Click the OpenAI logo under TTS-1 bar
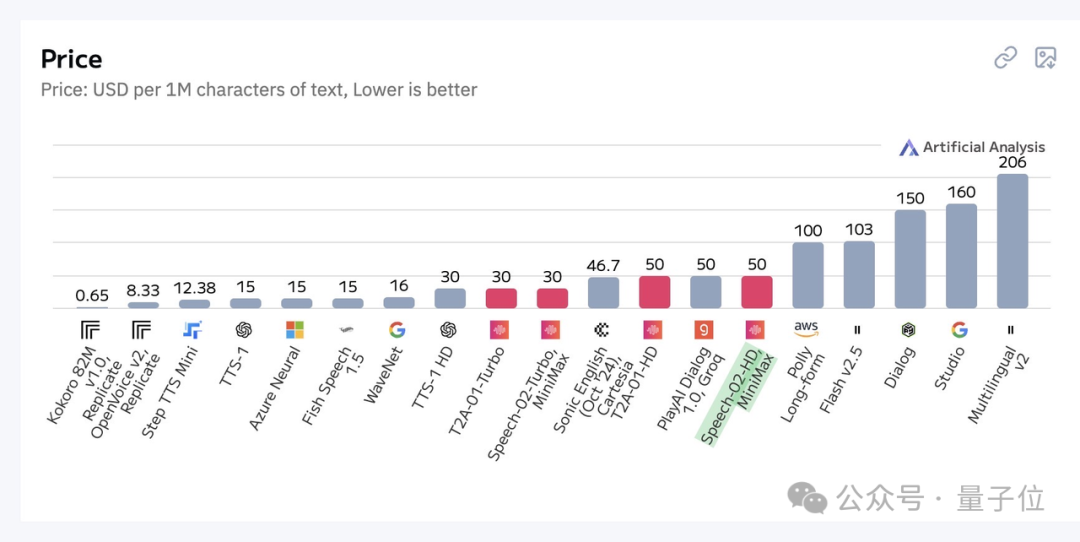The image size is (1080, 542). pos(243,330)
